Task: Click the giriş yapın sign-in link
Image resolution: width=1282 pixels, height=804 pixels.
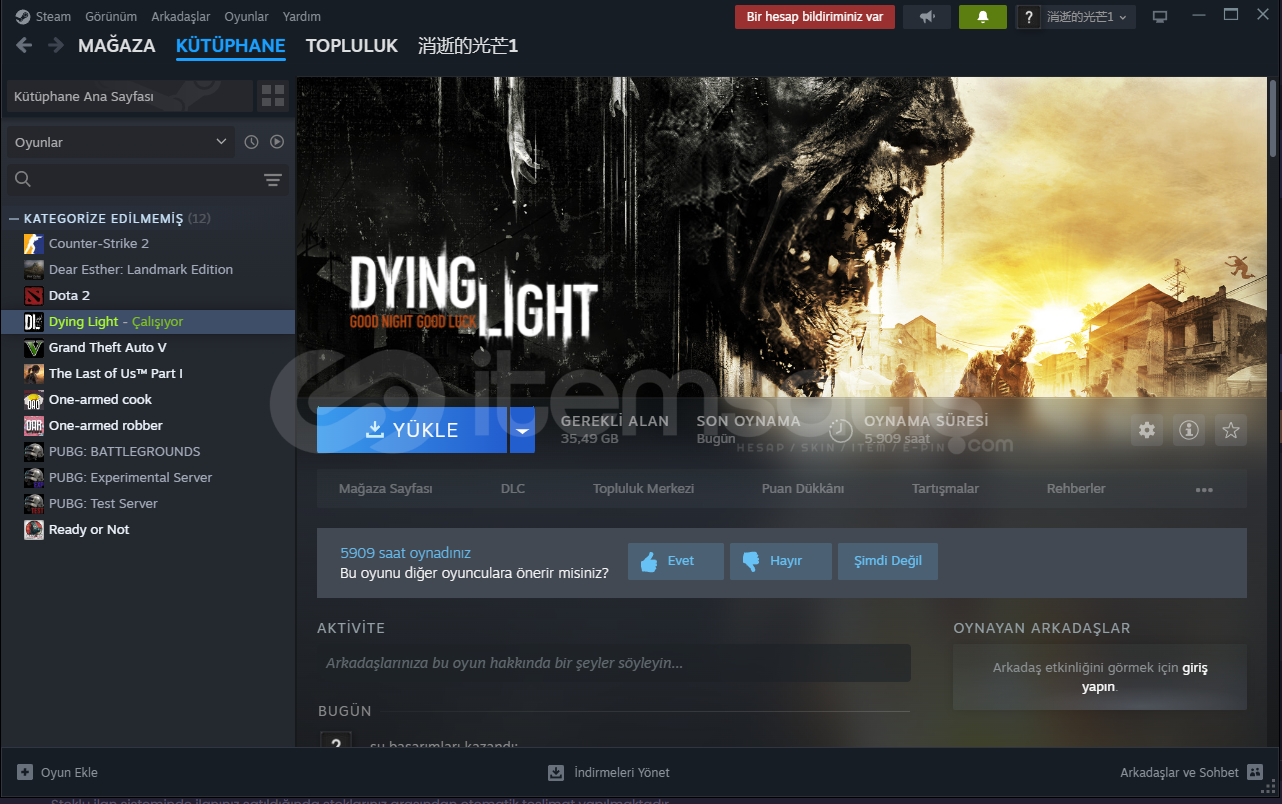Action: [1145, 677]
